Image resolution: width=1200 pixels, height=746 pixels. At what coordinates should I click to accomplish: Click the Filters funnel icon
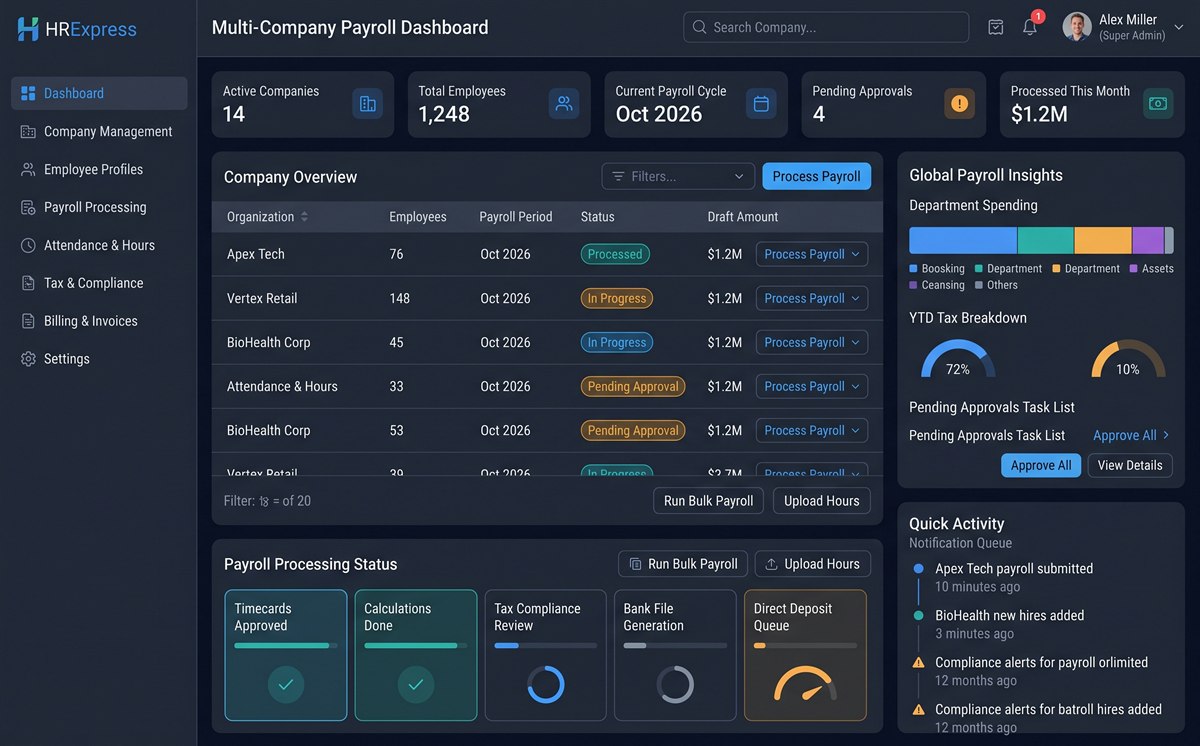(x=619, y=176)
